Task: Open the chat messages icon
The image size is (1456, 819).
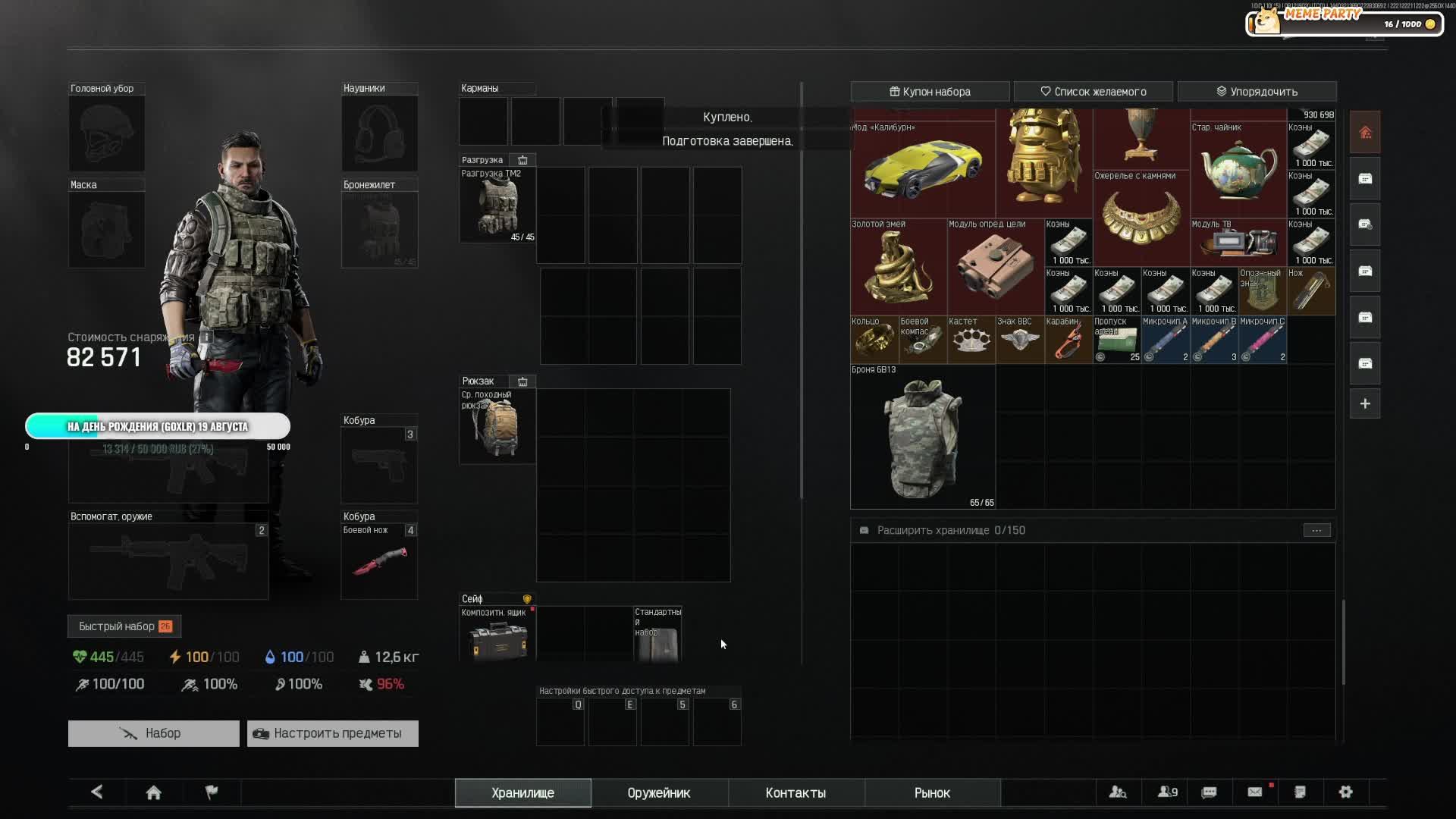Action: (1209, 792)
